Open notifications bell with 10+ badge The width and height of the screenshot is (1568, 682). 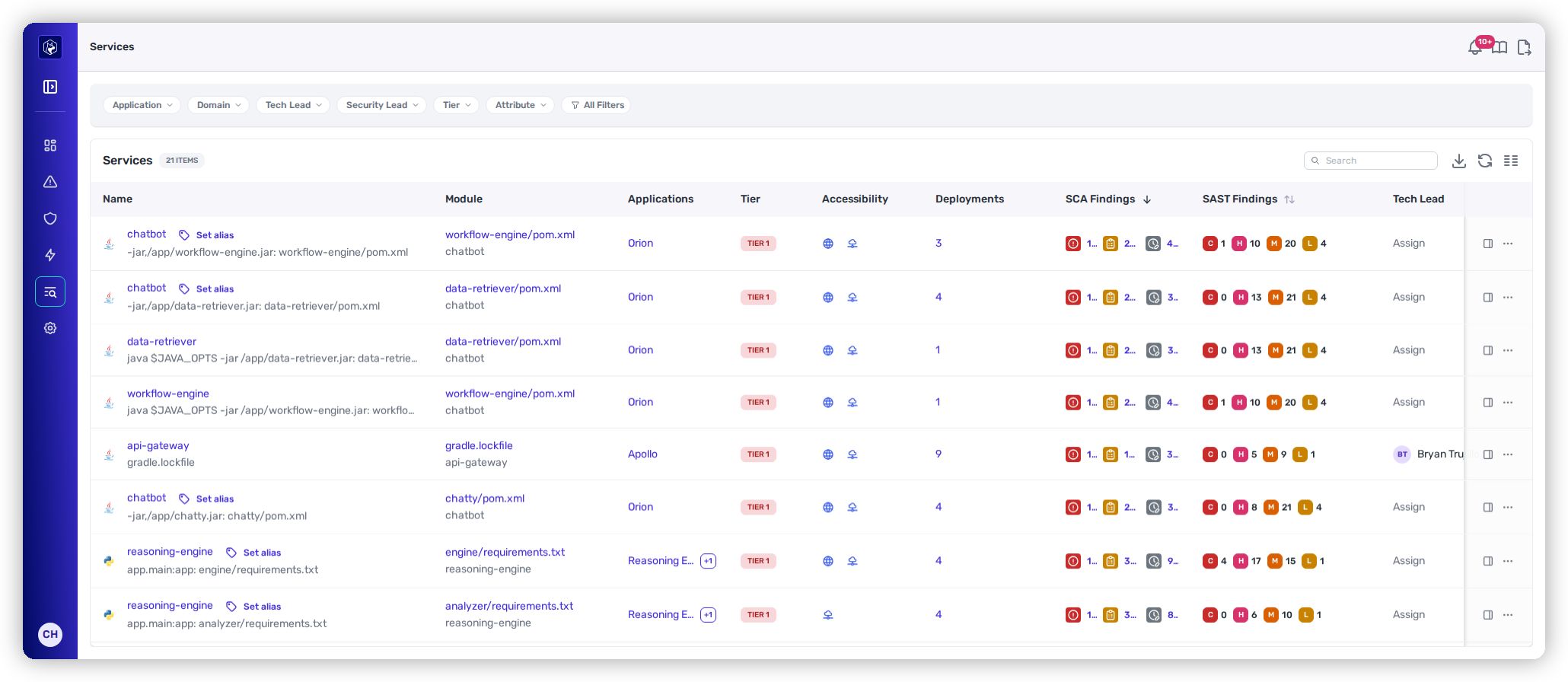(x=1476, y=47)
